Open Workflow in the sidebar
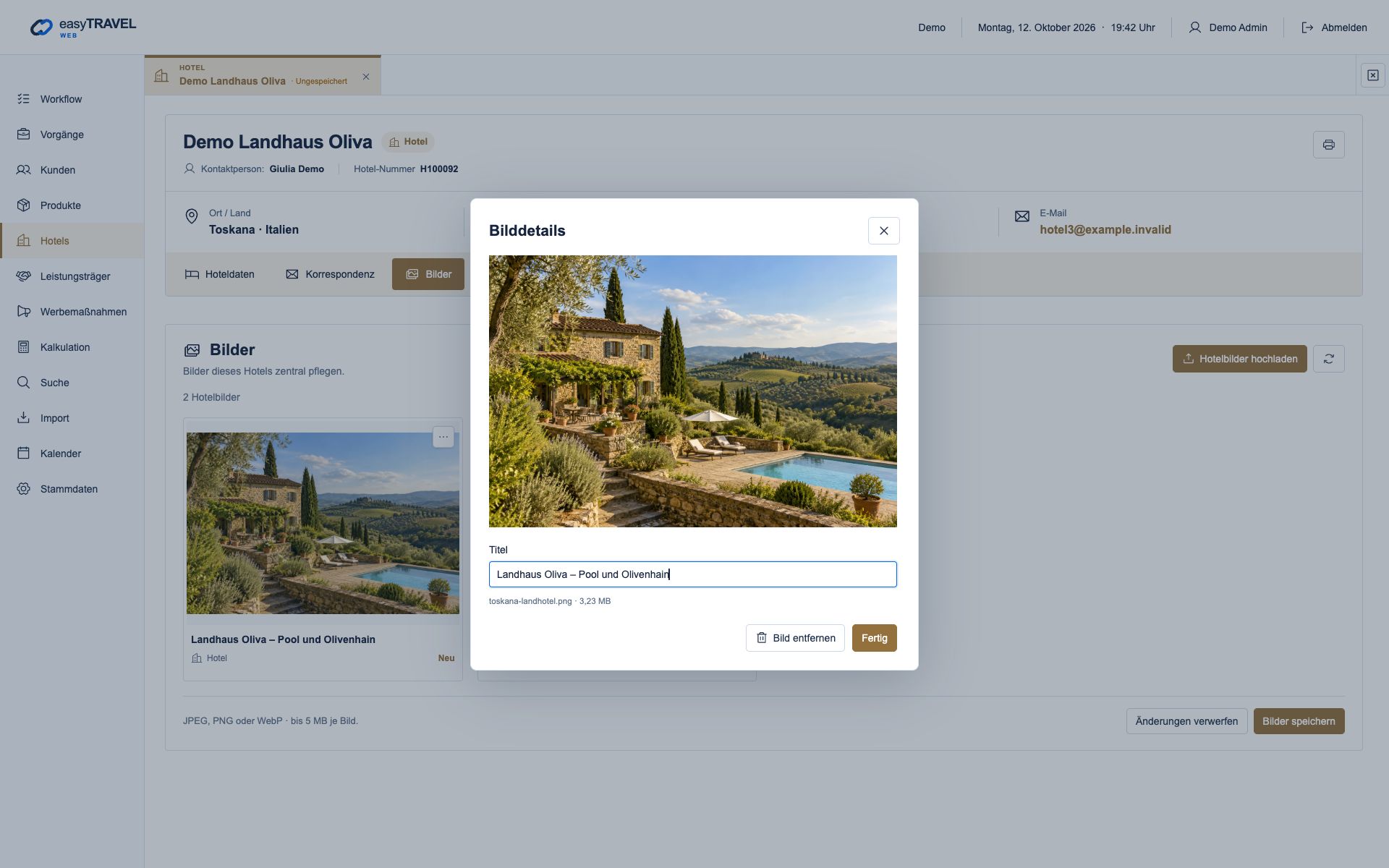This screenshot has height=868, width=1389. pos(72,99)
